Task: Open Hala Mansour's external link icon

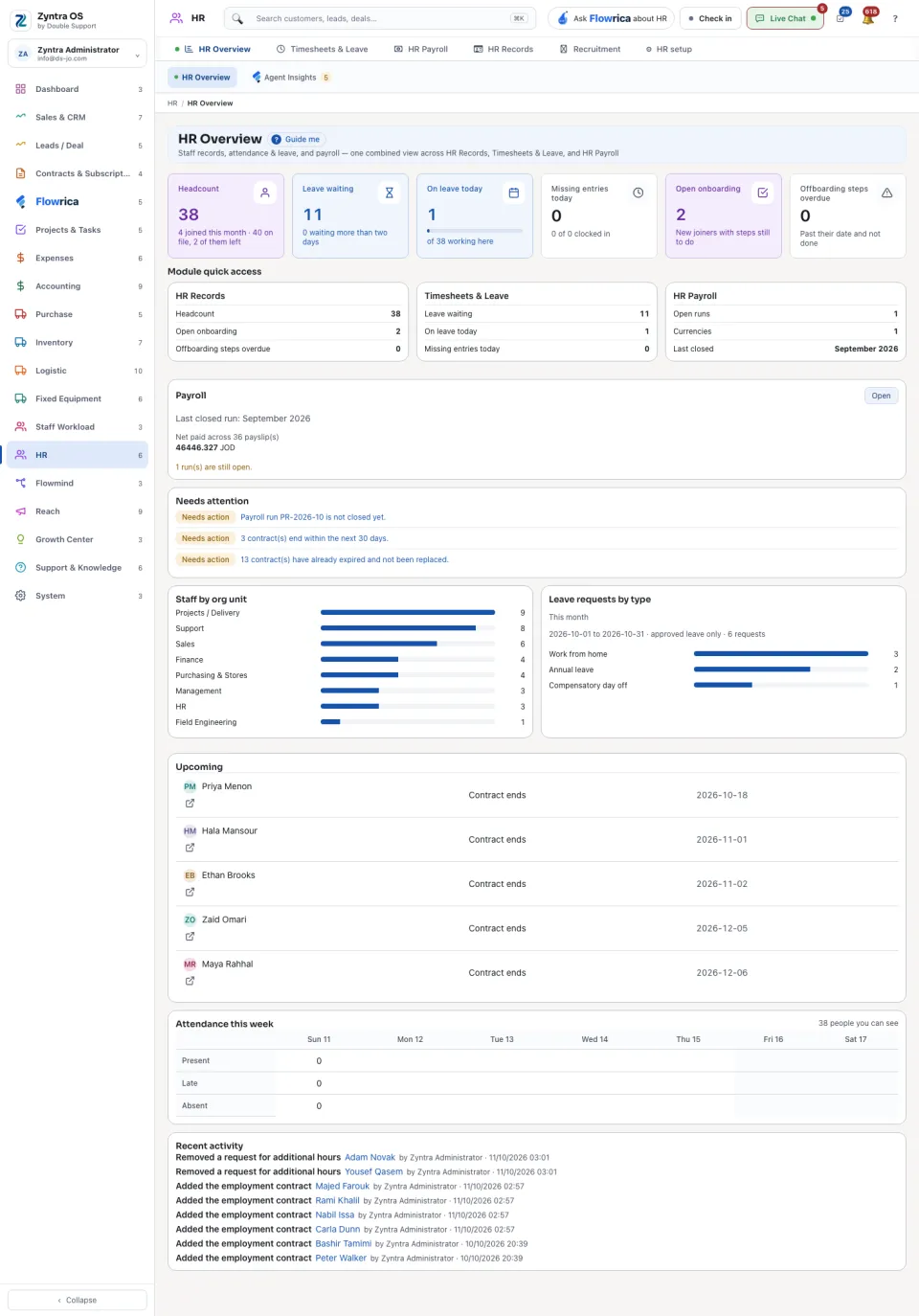Action: pos(190,848)
